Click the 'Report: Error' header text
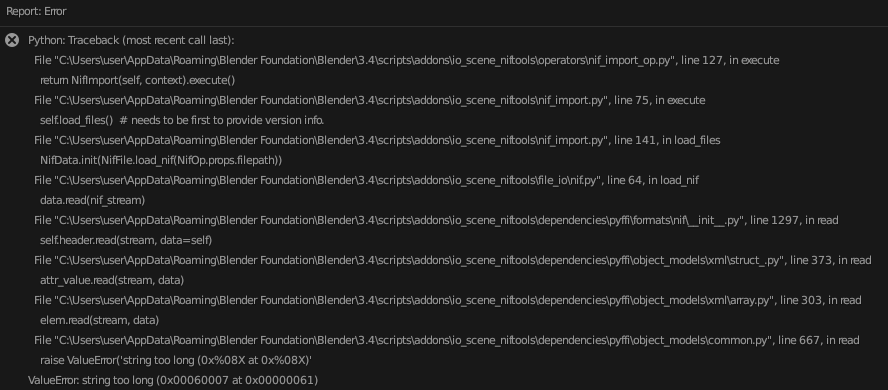Viewport: 888px width, 390px height. (x=36, y=11)
